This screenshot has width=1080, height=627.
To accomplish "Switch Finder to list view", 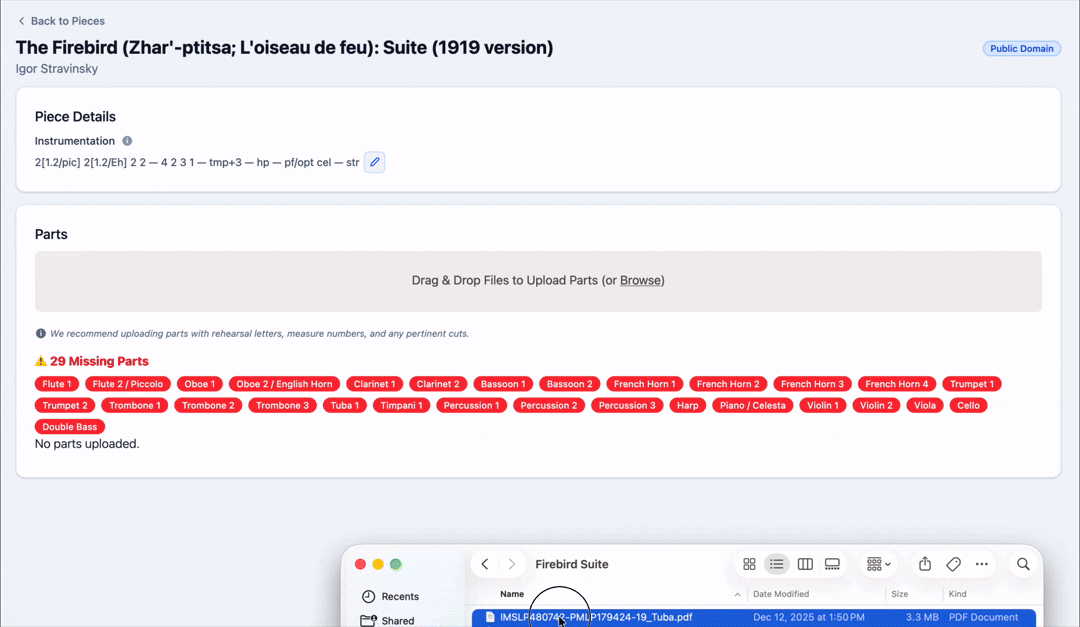I will [777, 564].
